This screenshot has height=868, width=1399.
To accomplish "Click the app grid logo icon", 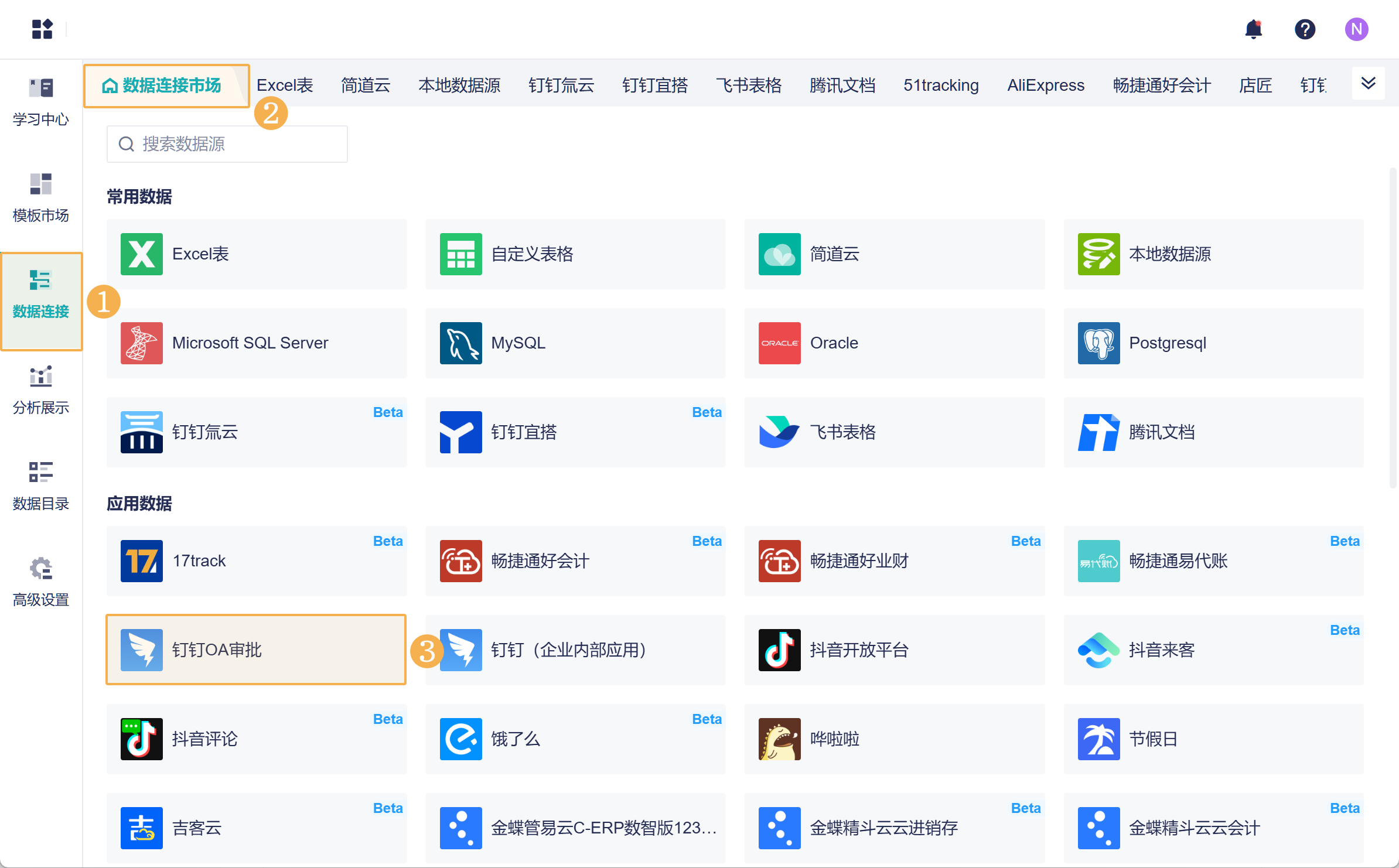I will [x=42, y=29].
